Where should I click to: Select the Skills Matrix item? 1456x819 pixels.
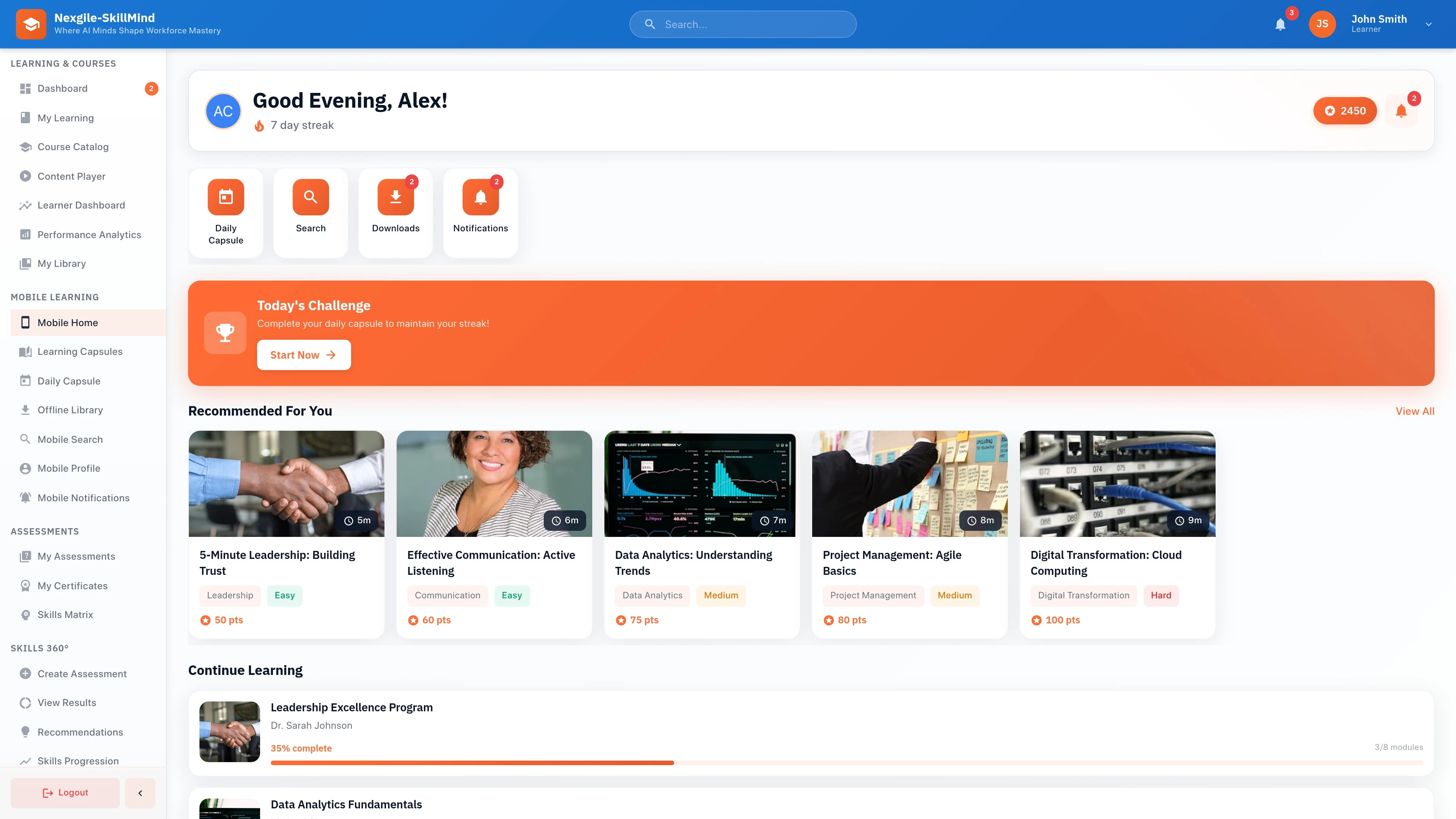pos(65,614)
